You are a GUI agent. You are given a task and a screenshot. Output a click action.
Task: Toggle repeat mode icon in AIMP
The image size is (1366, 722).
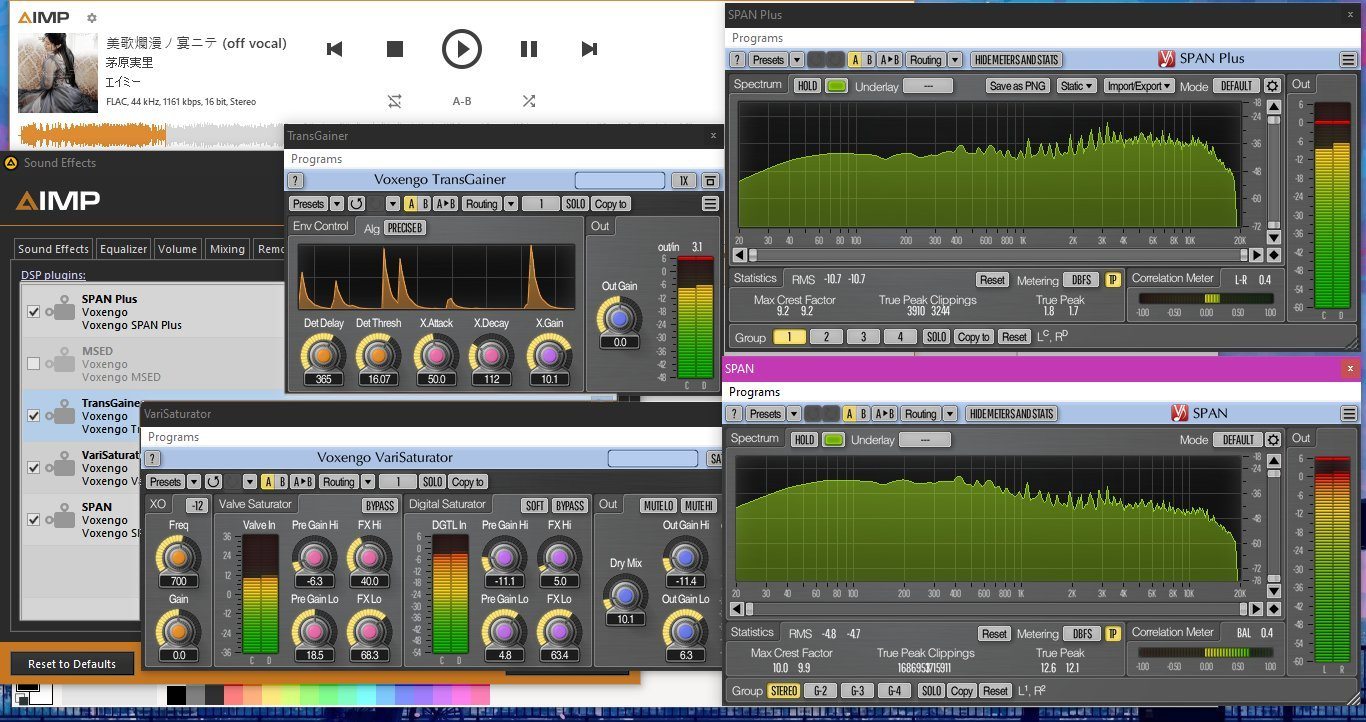click(x=395, y=101)
